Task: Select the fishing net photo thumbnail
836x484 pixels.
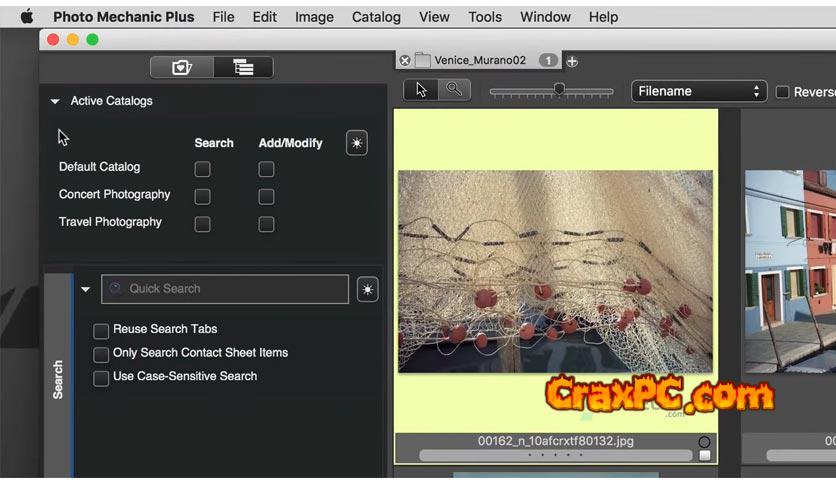Action: tap(555, 271)
